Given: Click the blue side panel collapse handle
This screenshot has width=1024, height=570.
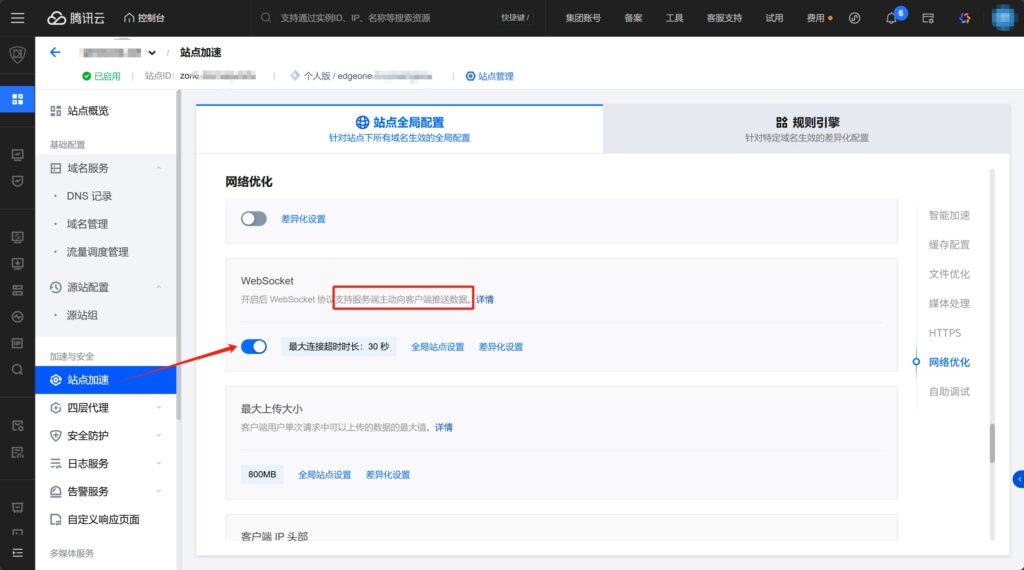Looking at the screenshot, I should 1018,479.
